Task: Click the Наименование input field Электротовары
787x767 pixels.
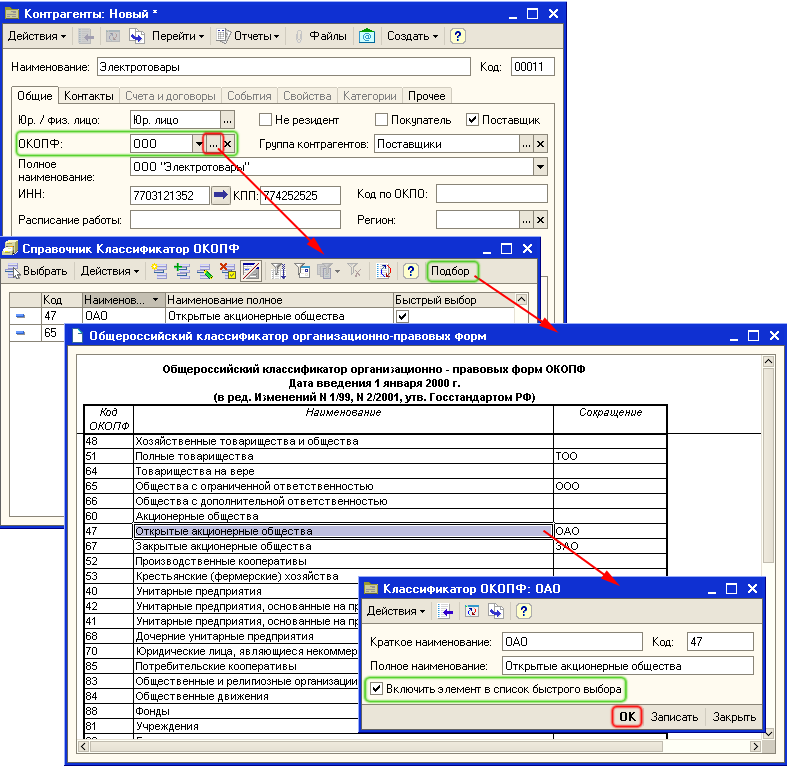Action: click(x=284, y=67)
